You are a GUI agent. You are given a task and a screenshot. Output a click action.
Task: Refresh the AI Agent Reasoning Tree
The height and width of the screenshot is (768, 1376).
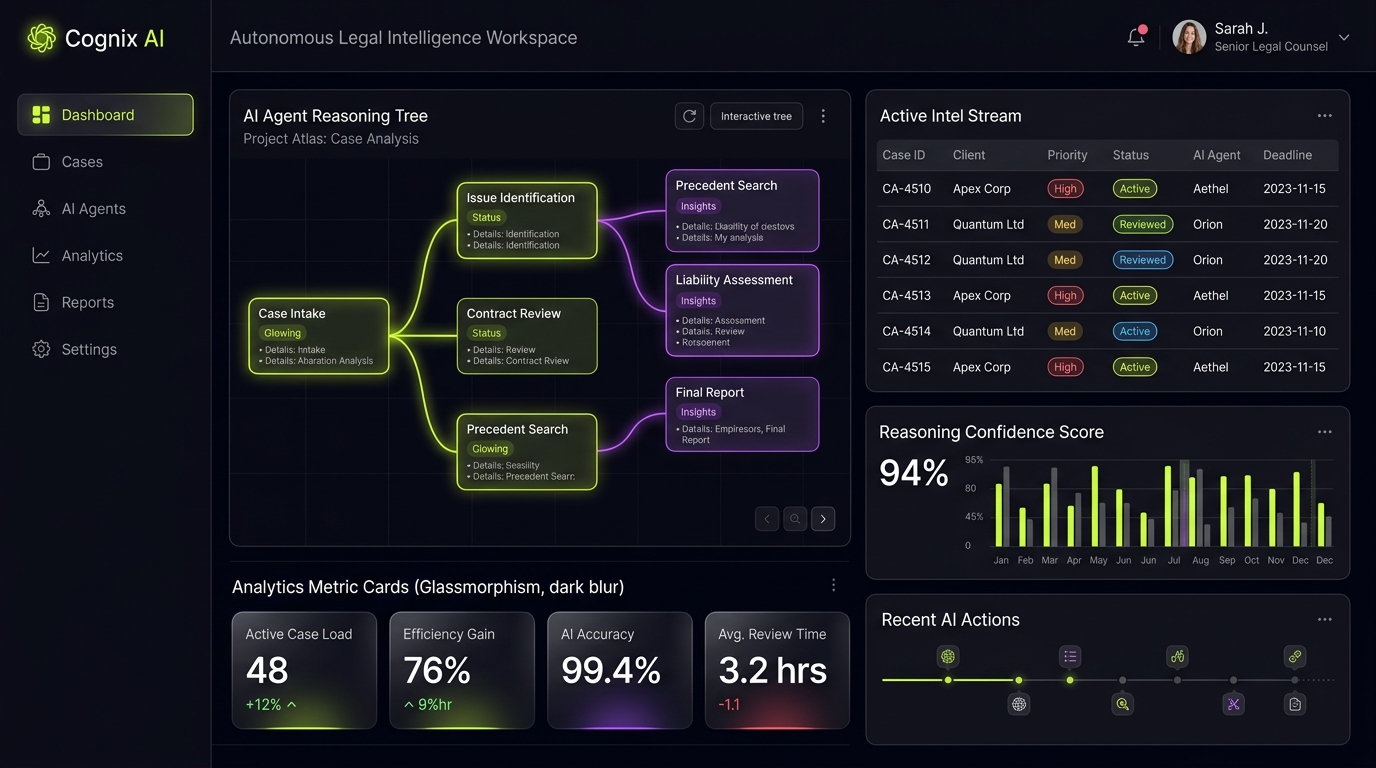[x=689, y=116]
